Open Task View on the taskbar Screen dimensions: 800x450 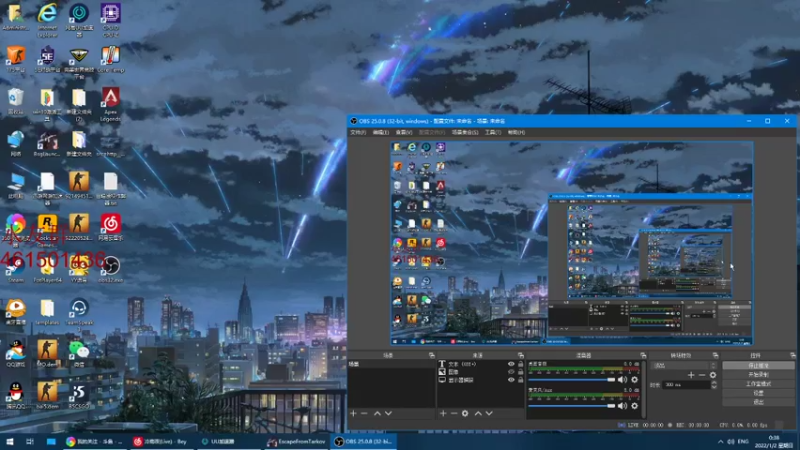tap(30, 441)
